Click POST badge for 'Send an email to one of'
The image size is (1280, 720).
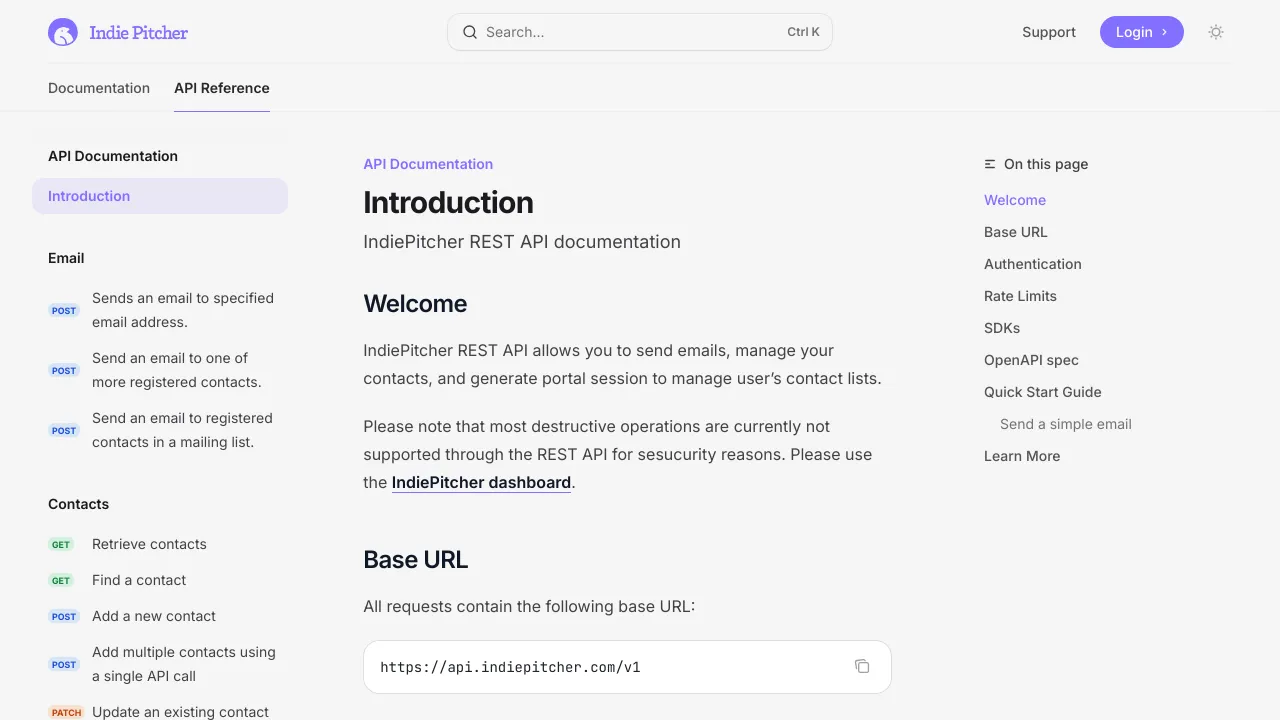click(x=64, y=370)
